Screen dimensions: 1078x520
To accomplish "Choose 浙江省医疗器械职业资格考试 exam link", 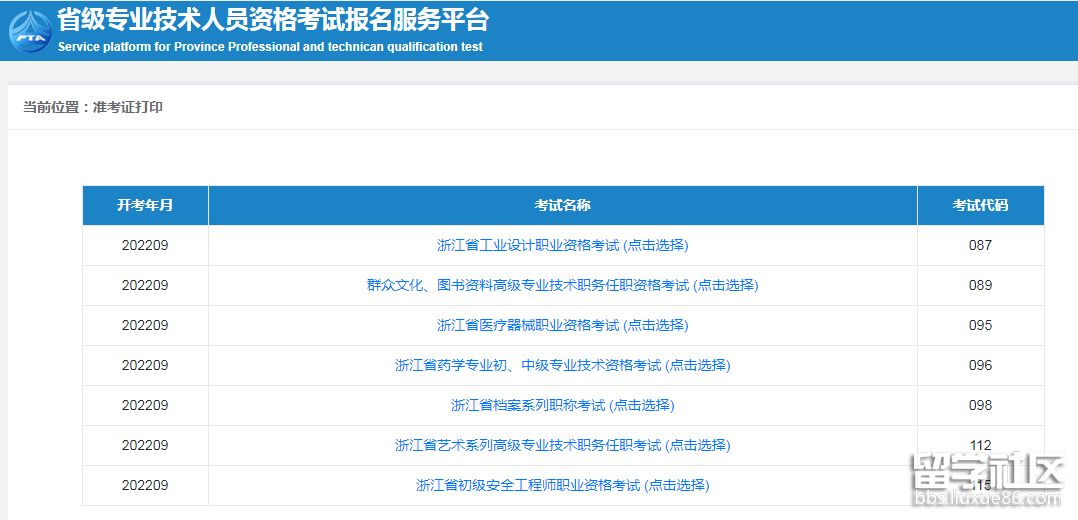I will 562,325.
